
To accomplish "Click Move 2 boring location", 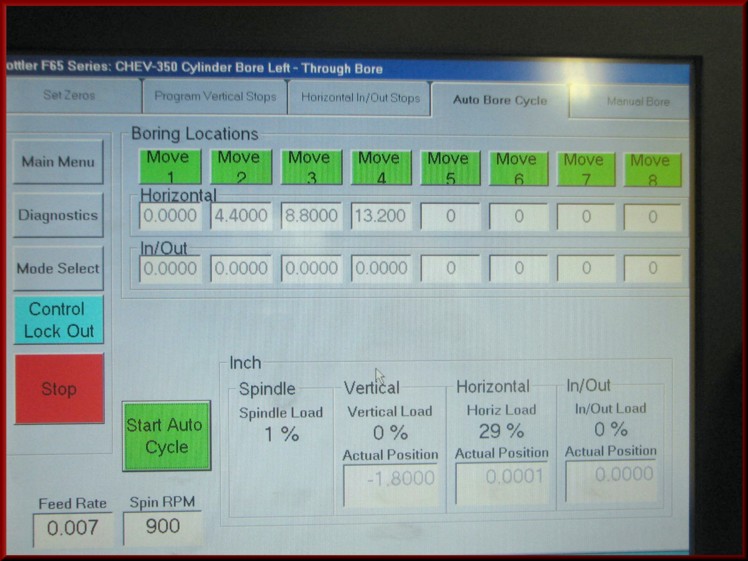I will pyautogui.click(x=241, y=167).
